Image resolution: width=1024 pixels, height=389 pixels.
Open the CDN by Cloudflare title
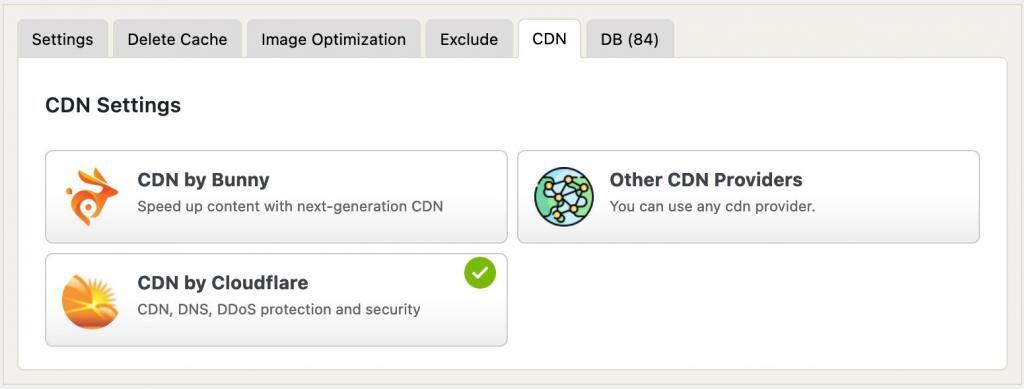[x=223, y=283]
